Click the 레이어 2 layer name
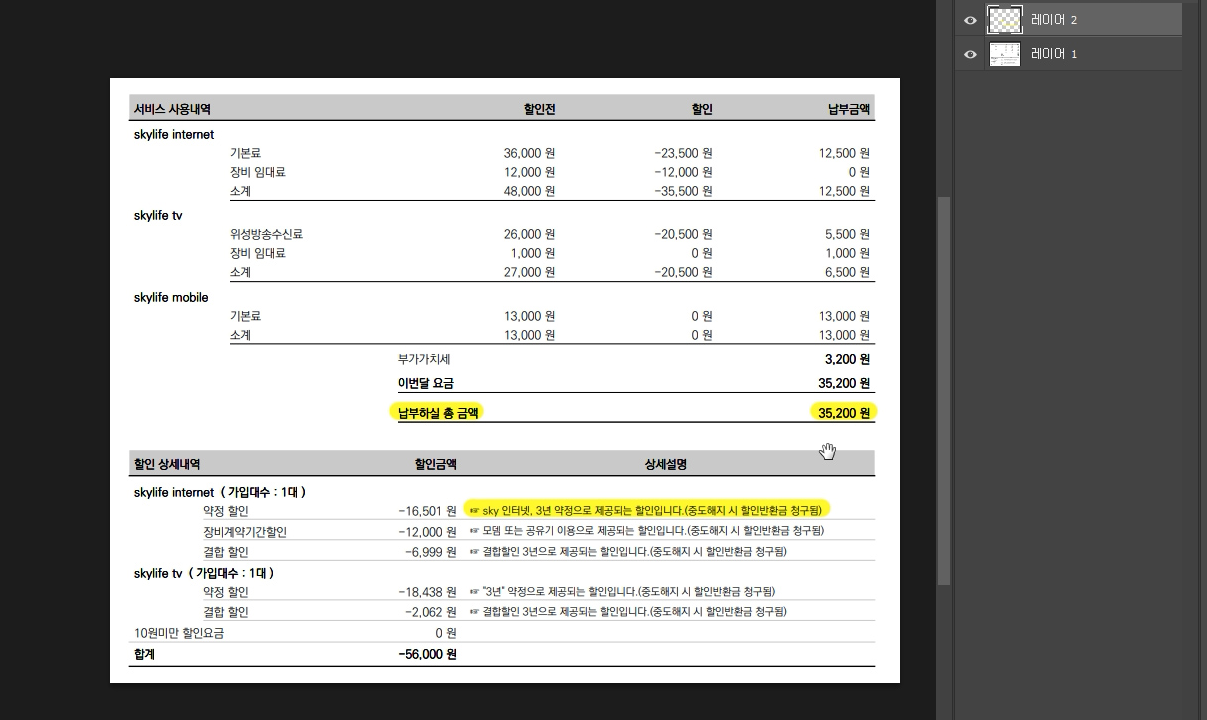 (1054, 20)
